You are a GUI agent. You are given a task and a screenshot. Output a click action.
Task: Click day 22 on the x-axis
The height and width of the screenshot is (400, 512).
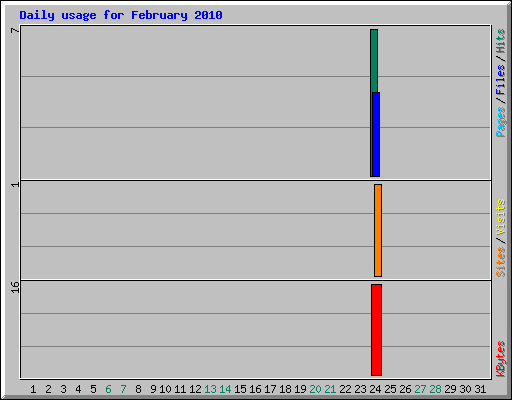pyautogui.click(x=345, y=389)
